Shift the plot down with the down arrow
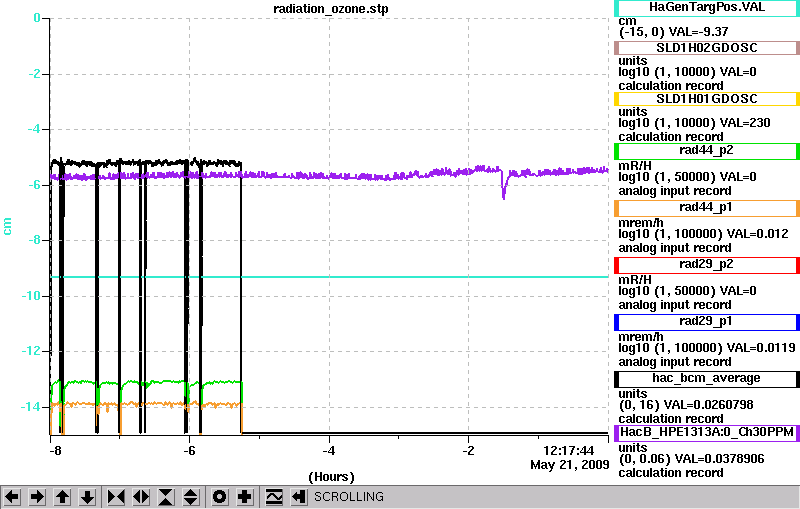This screenshot has height=509, width=800. pyautogui.click(x=87, y=497)
